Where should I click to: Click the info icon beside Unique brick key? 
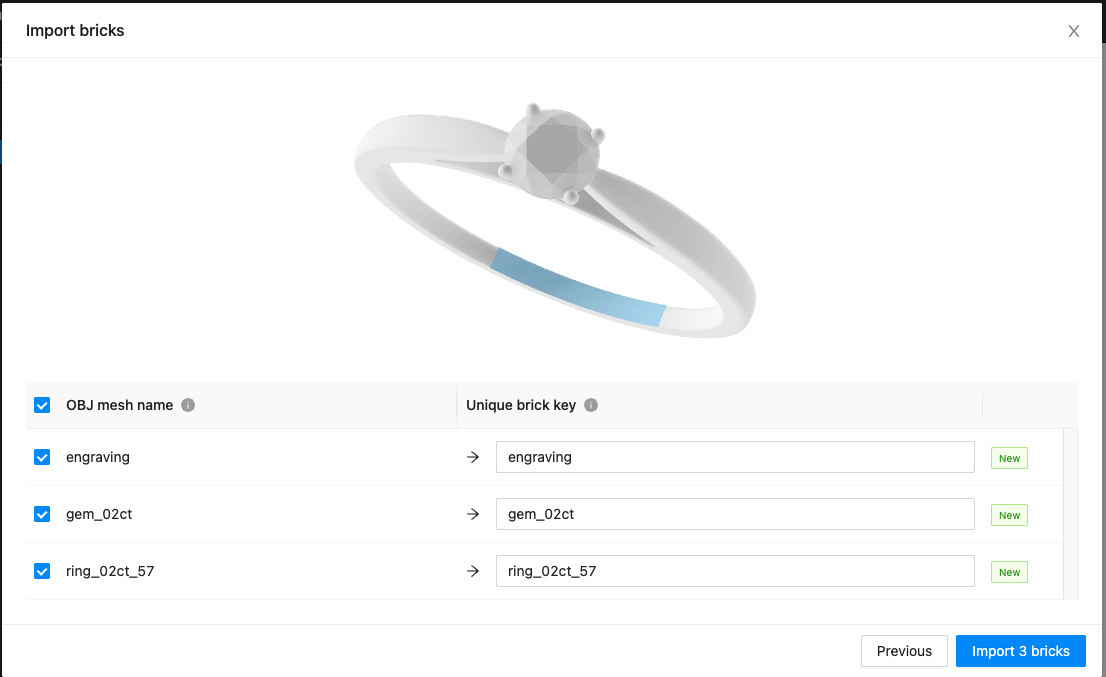[x=590, y=405]
